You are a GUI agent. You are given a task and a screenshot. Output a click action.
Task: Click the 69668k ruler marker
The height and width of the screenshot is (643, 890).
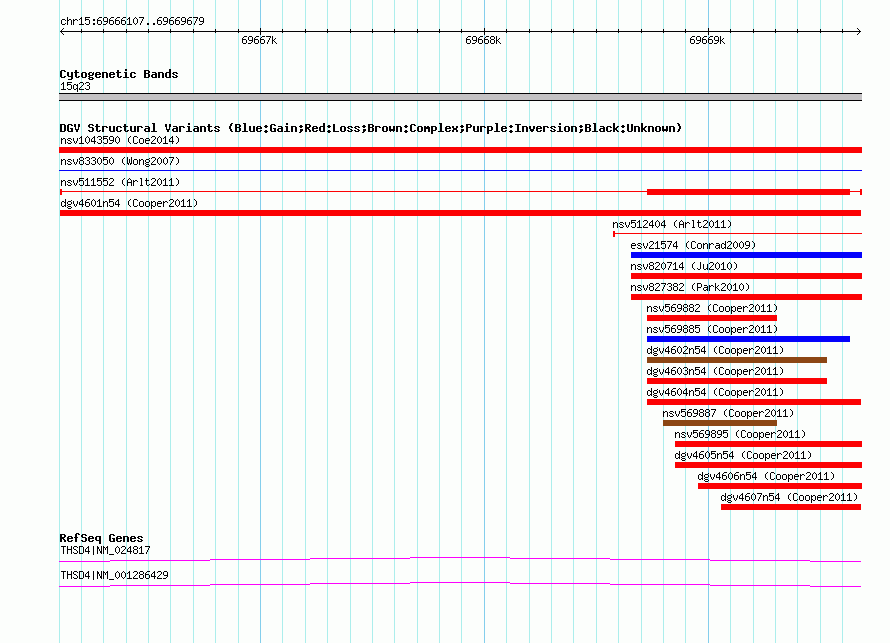point(483,40)
